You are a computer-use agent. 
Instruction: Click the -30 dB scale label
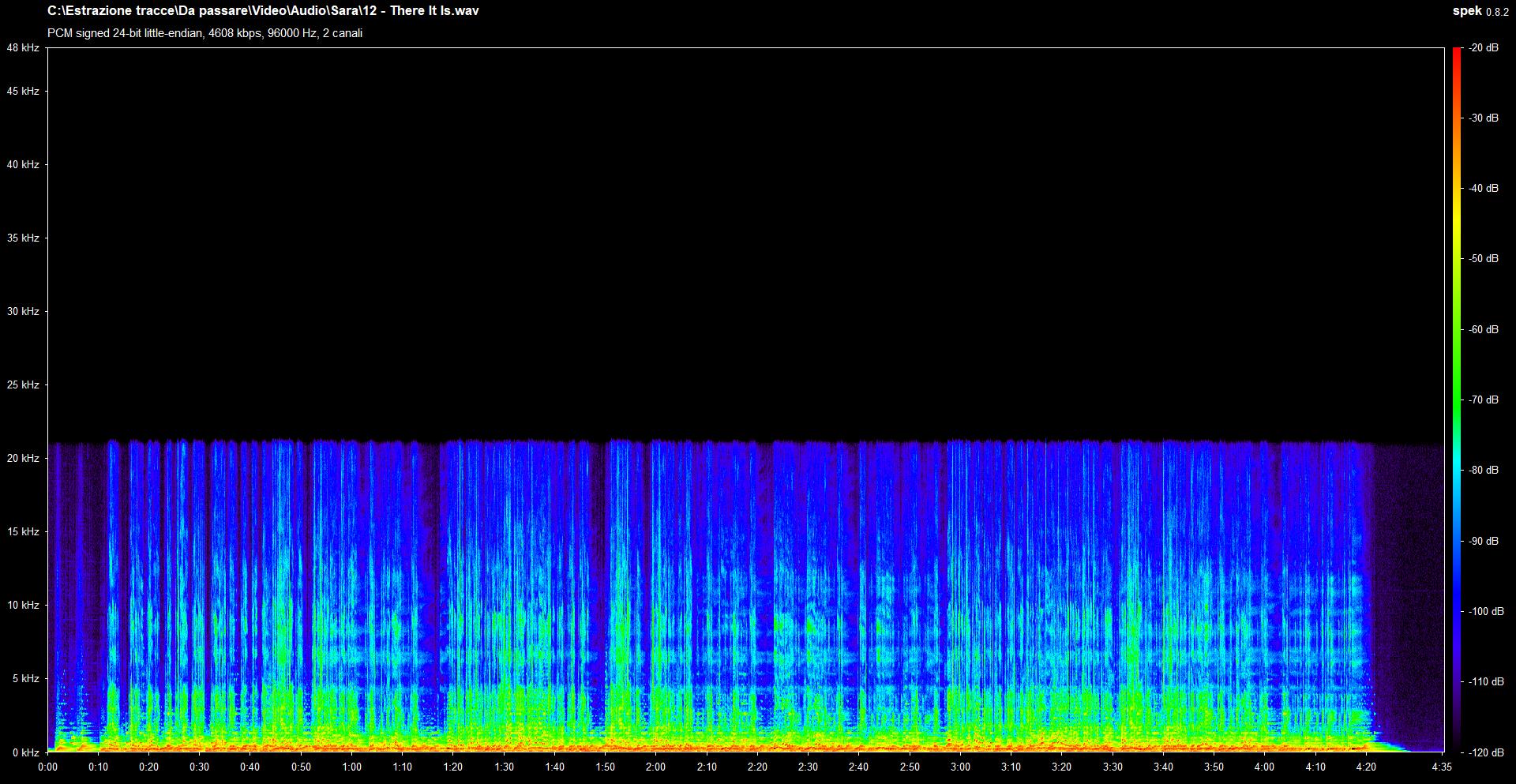pyautogui.click(x=1484, y=118)
